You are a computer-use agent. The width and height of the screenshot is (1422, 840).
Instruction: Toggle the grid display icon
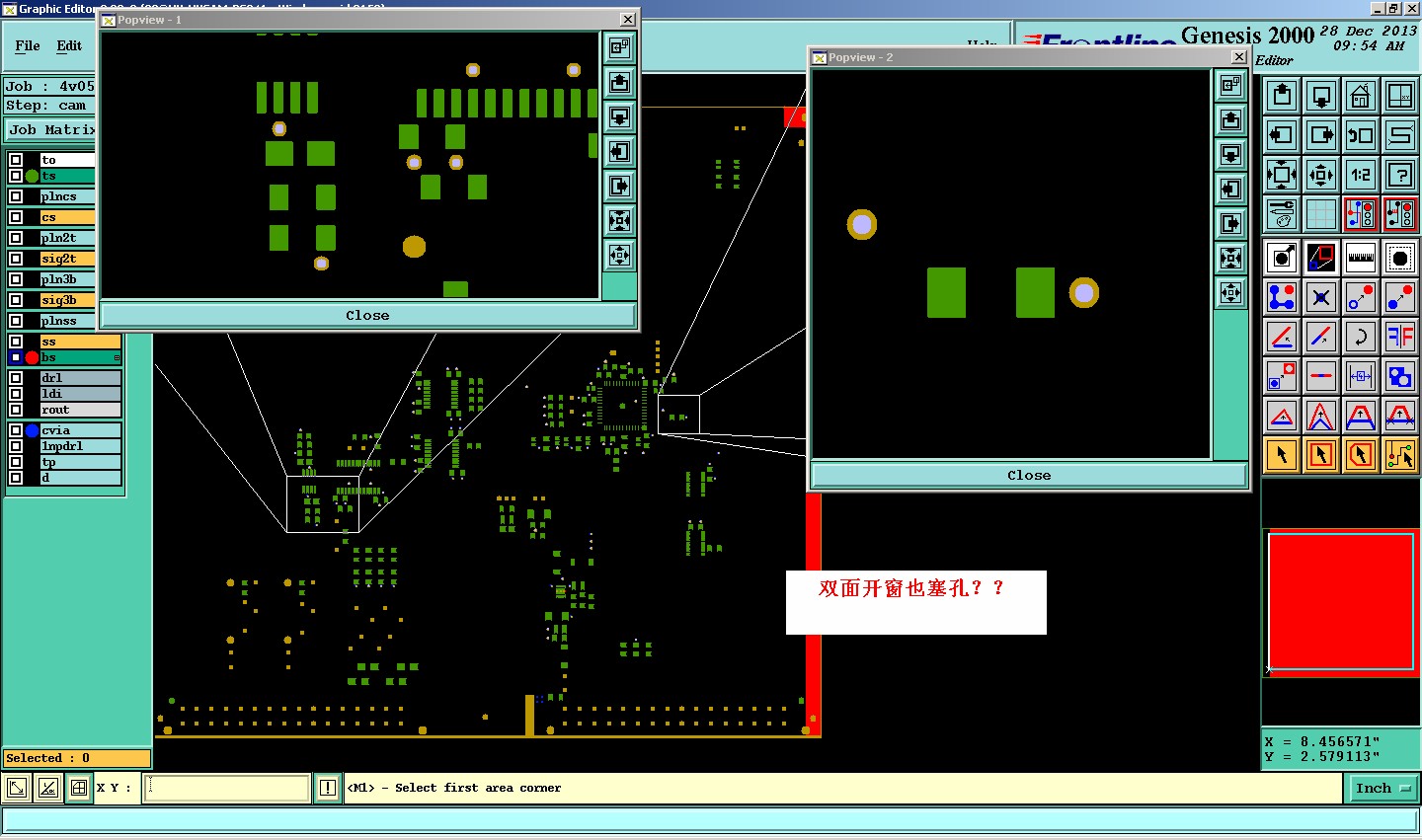[x=1321, y=214]
